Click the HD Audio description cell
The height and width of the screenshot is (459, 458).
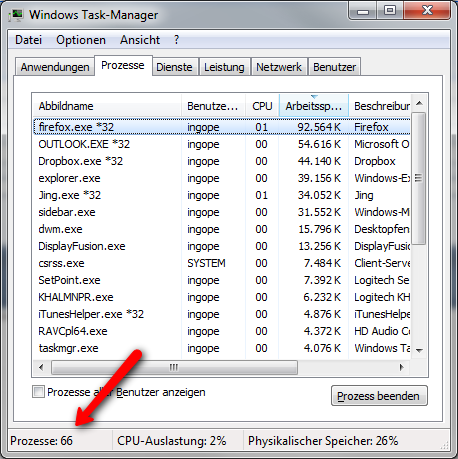(x=382, y=331)
